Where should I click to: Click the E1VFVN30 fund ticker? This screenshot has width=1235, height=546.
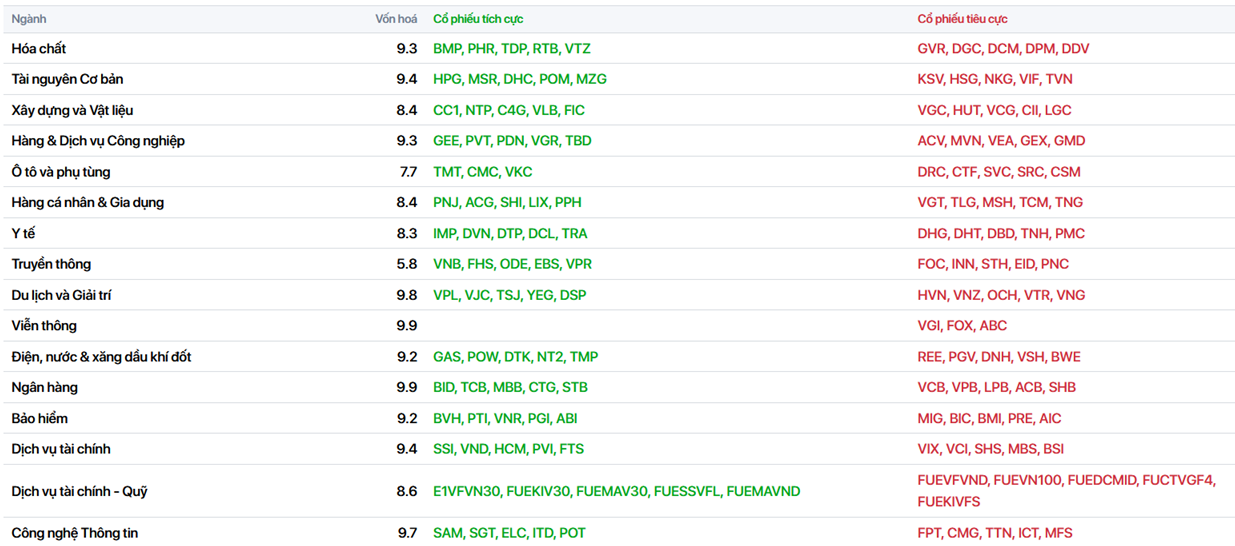pos(466,492)
